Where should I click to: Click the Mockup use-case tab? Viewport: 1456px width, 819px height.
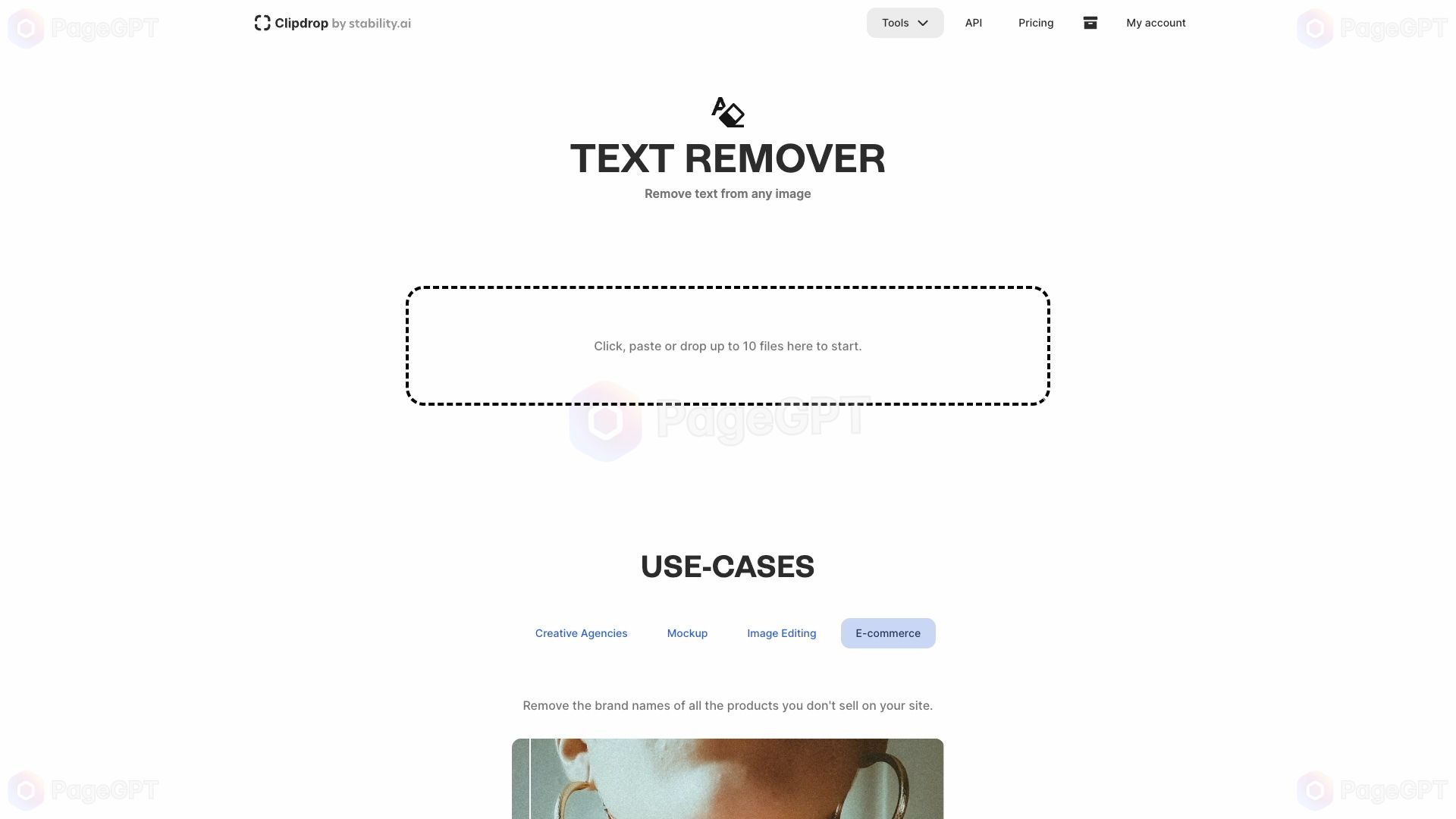pyautogui.click(x=687, y=632)
